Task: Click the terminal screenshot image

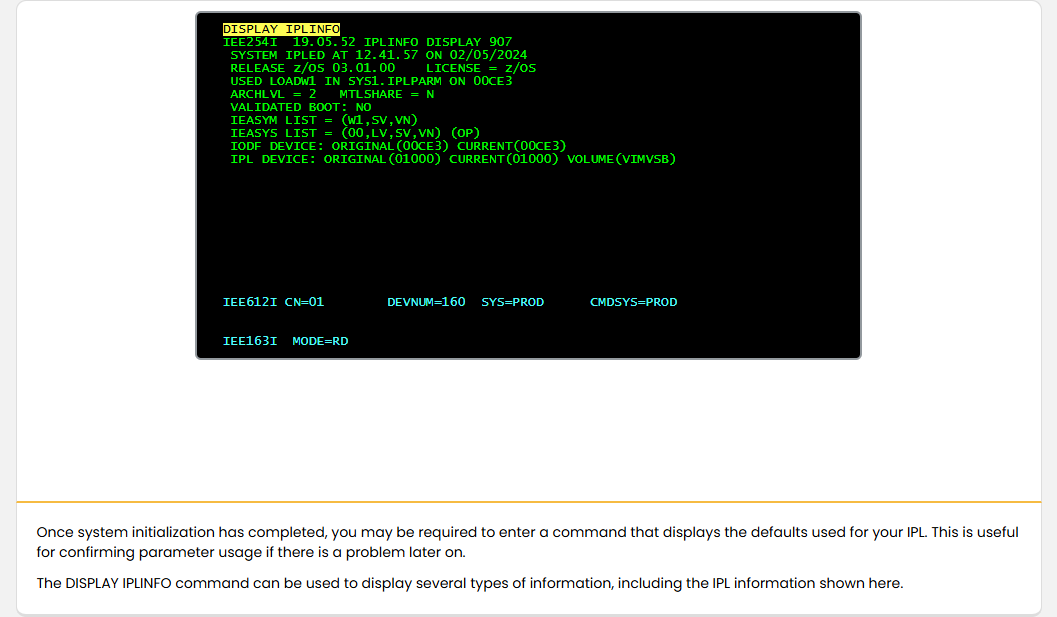Action: click(528, 185)
